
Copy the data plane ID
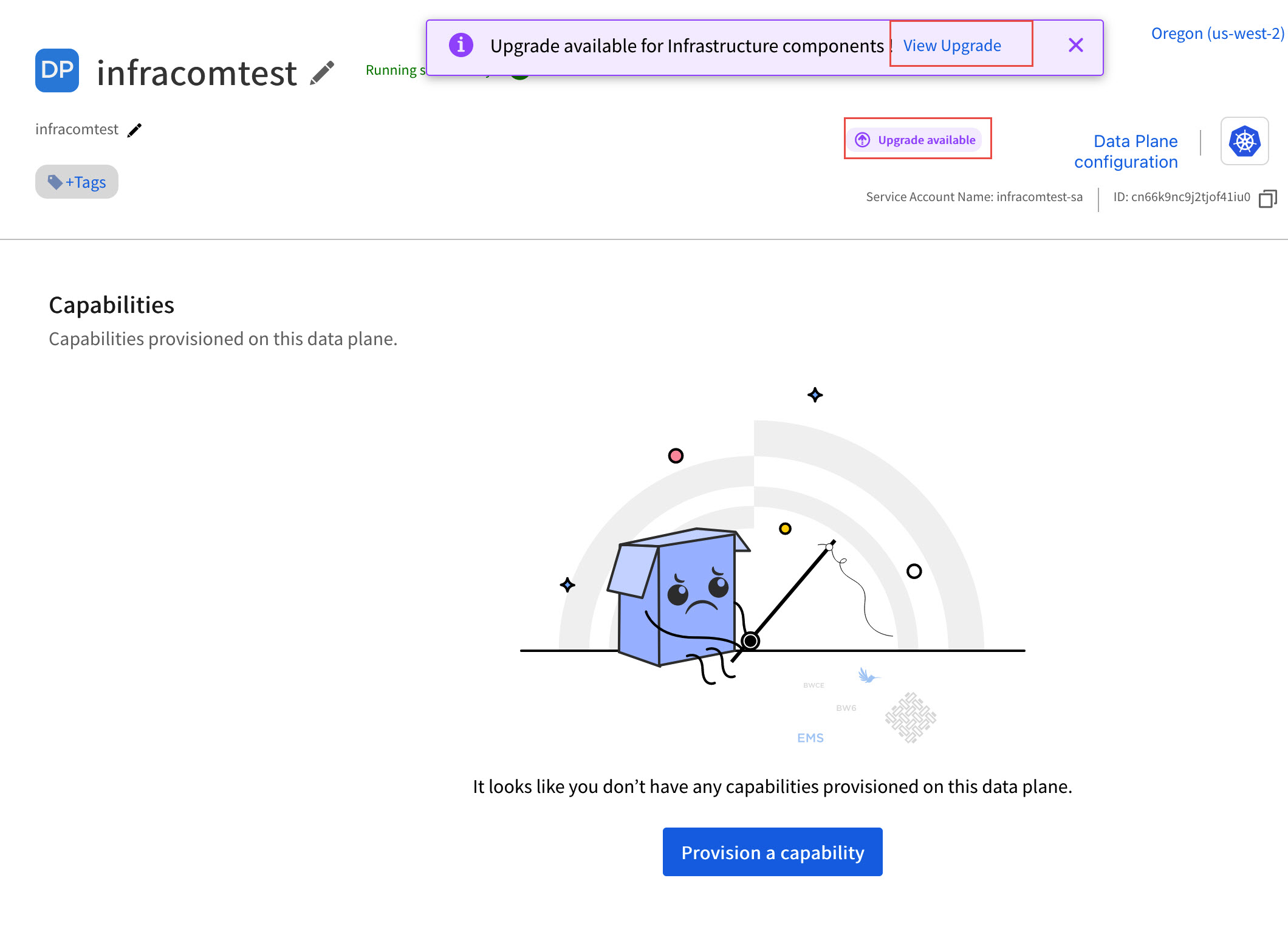[x=1267, y=198]
